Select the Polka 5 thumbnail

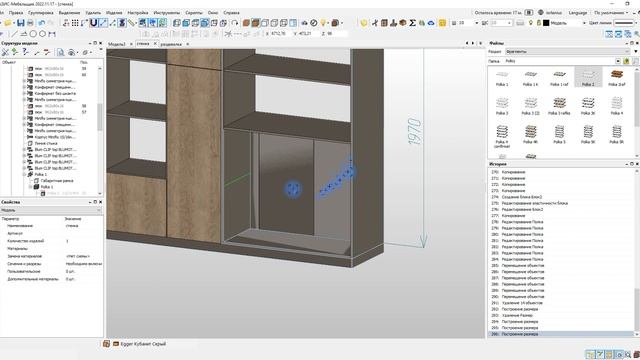(559, 135)
